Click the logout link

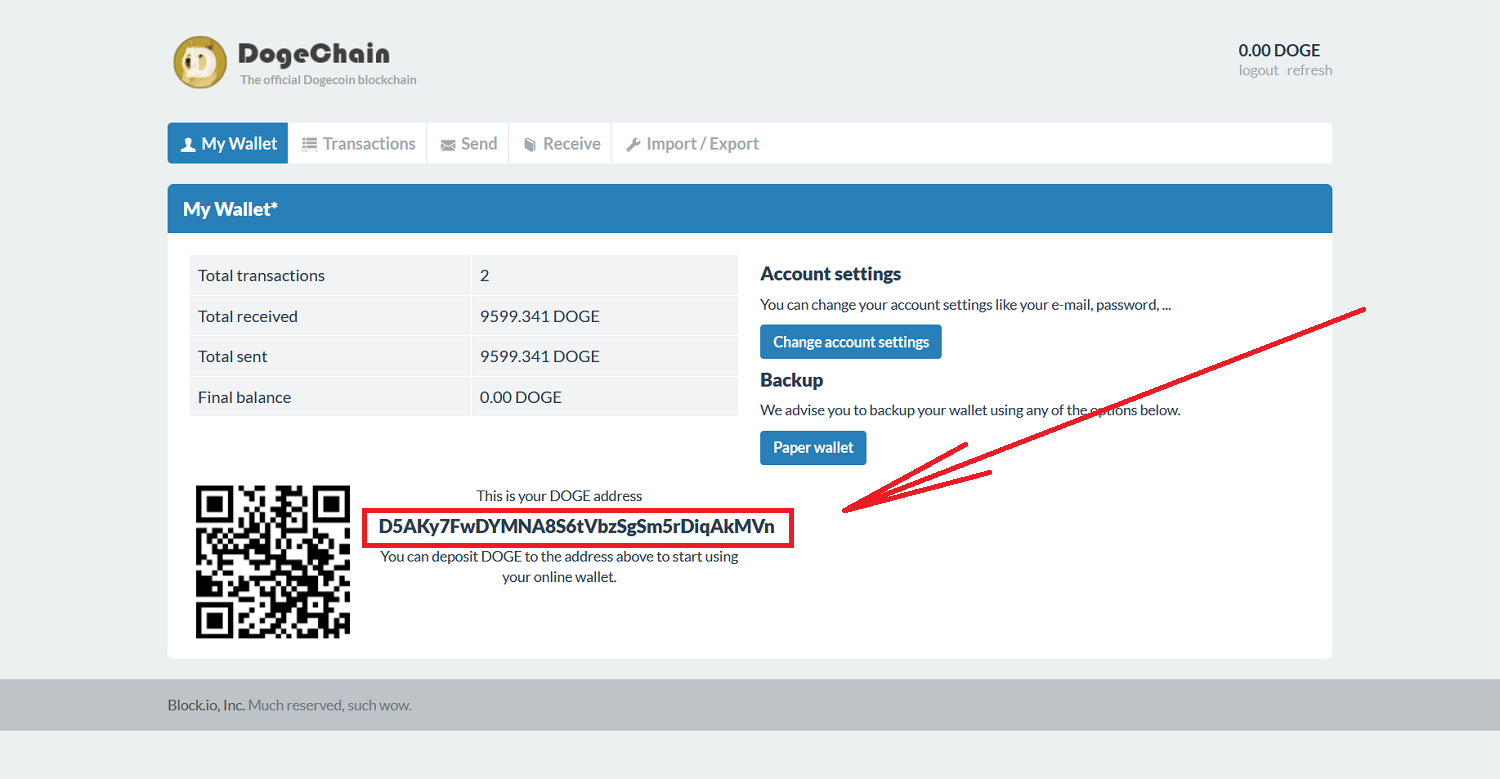(1258, 70)
